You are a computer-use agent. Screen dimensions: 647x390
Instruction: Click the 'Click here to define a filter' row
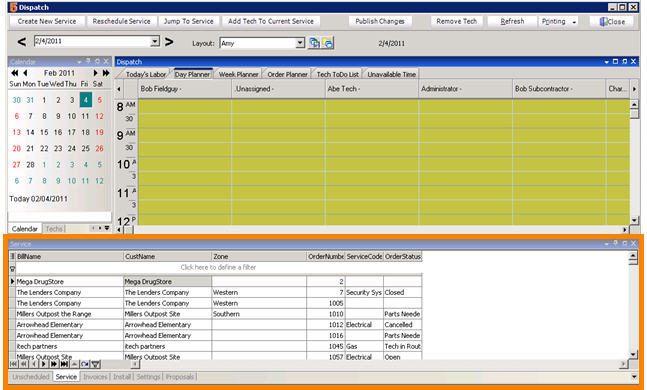pyautogui.click(x=218, y=267)
